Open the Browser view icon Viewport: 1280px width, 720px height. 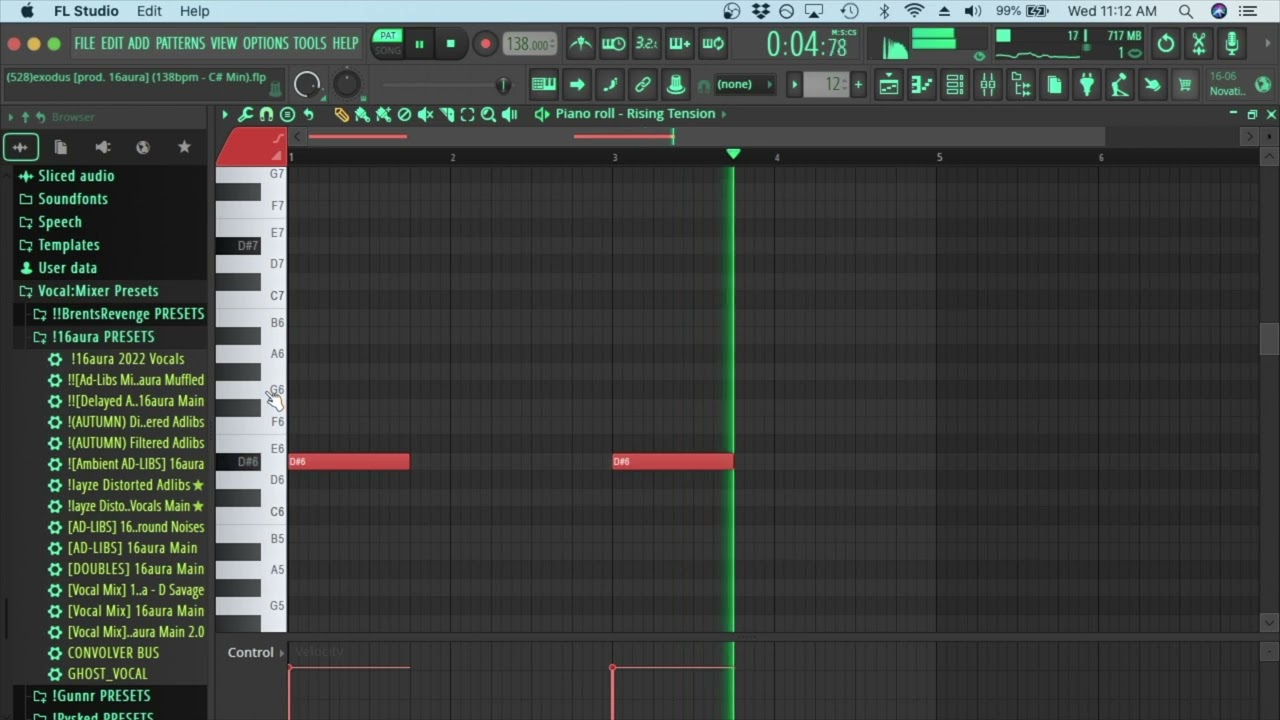1021,85
